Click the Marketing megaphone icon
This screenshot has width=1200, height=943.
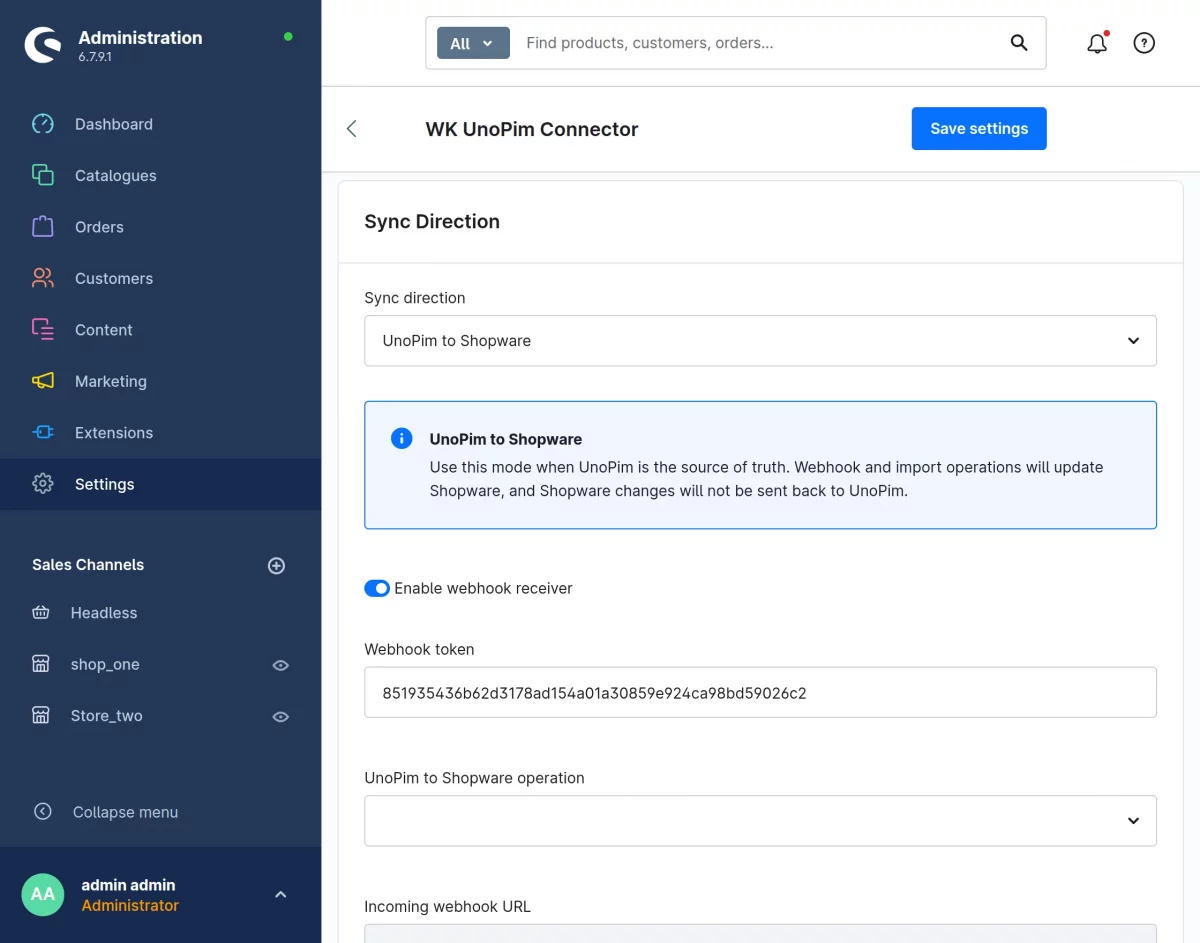(x=42, y=381)
